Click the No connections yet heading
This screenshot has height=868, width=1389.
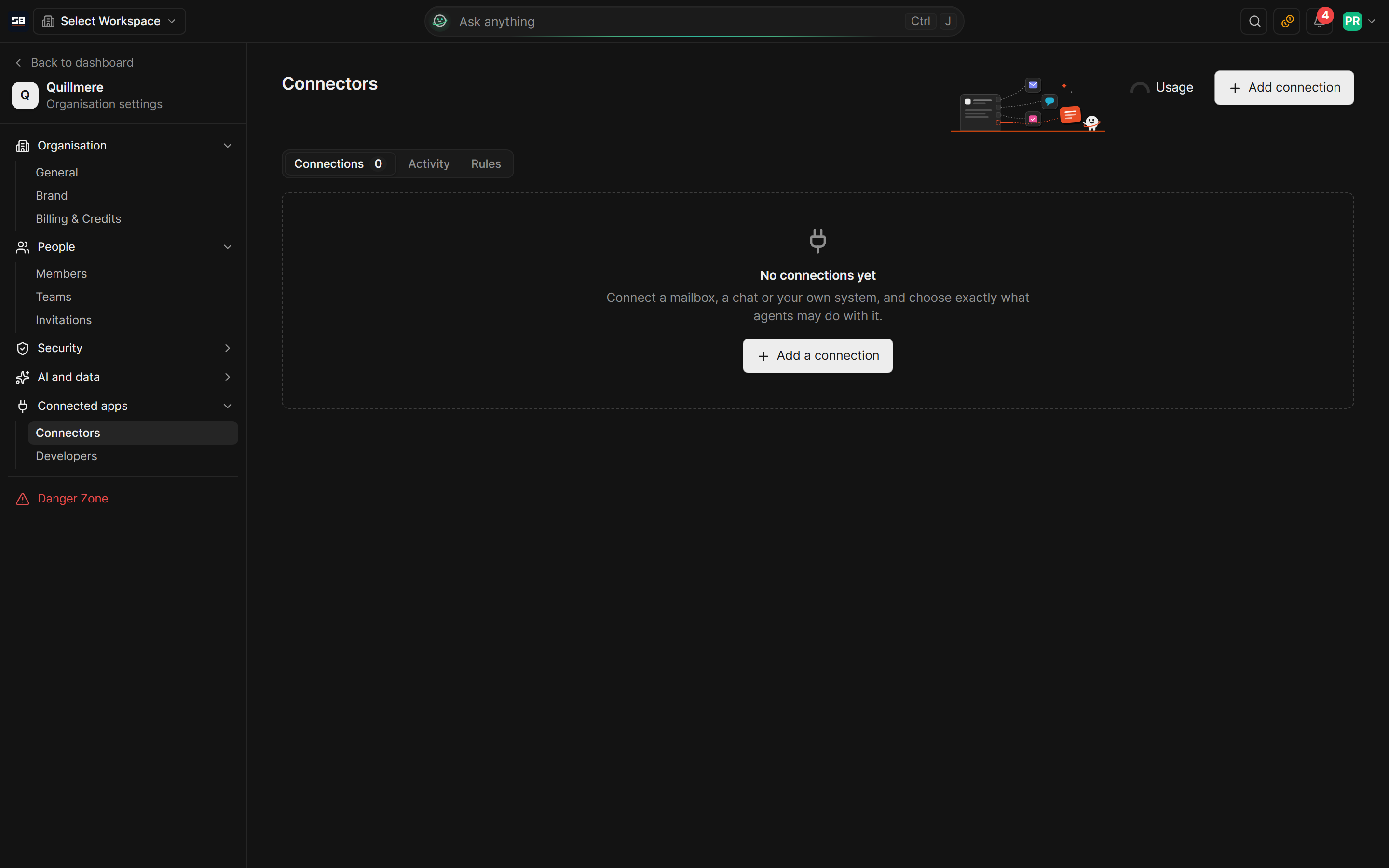click(x=818, y=275)
